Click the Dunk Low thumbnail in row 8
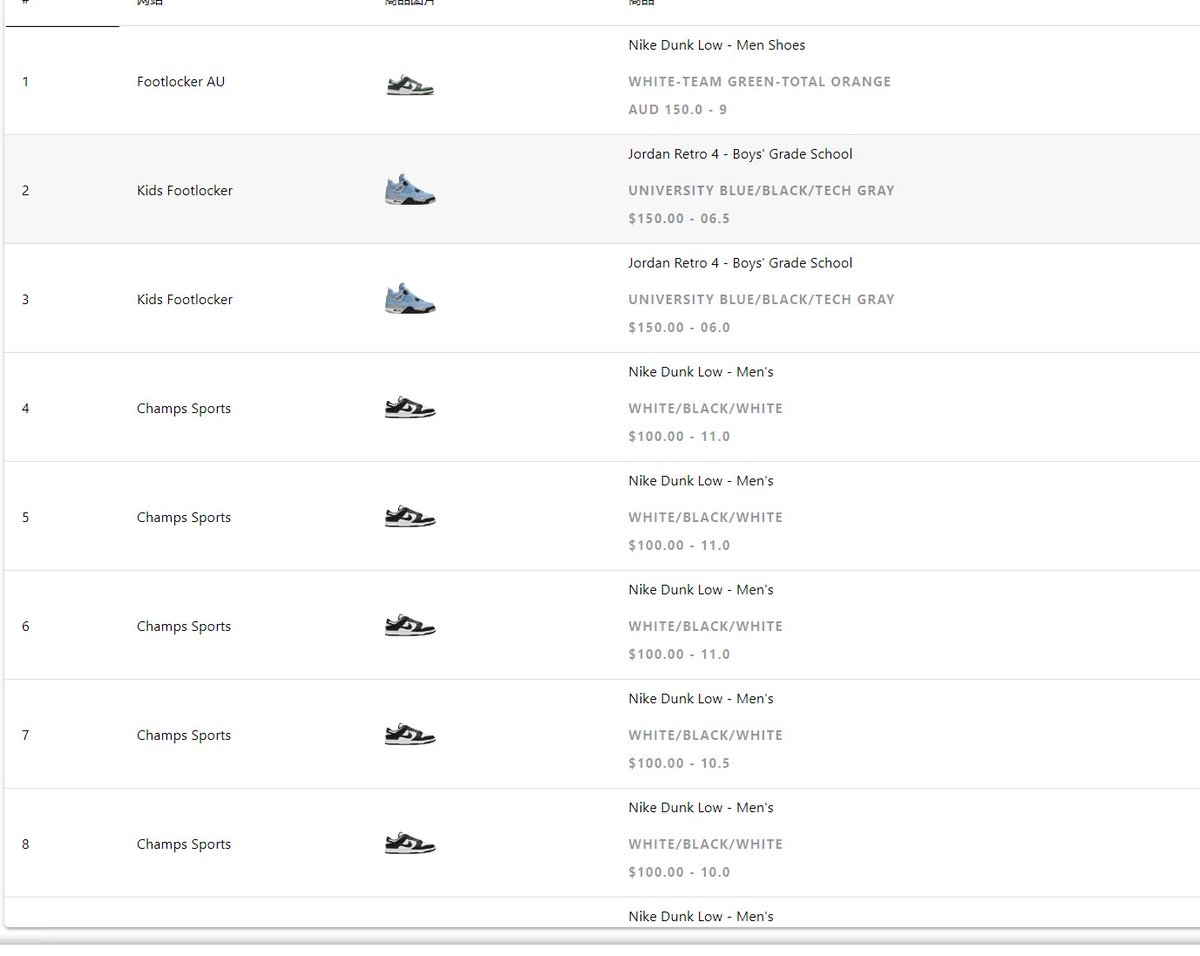1200x956 pixels. 410,844
